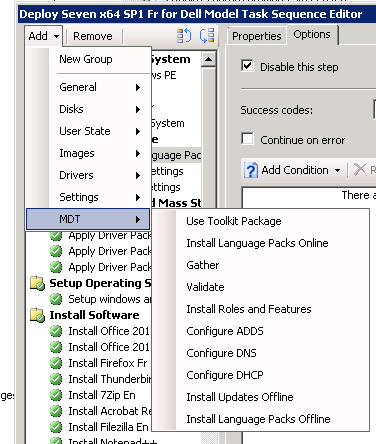
Task: Select Install Filezilla En step
Action: [x=108, y=427]
